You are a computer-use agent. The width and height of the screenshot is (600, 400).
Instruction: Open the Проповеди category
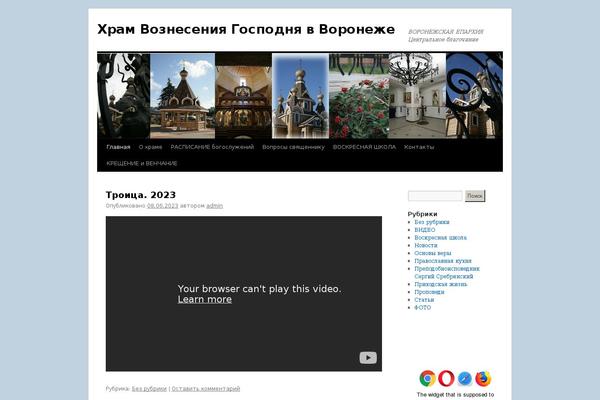pos(429,292)
